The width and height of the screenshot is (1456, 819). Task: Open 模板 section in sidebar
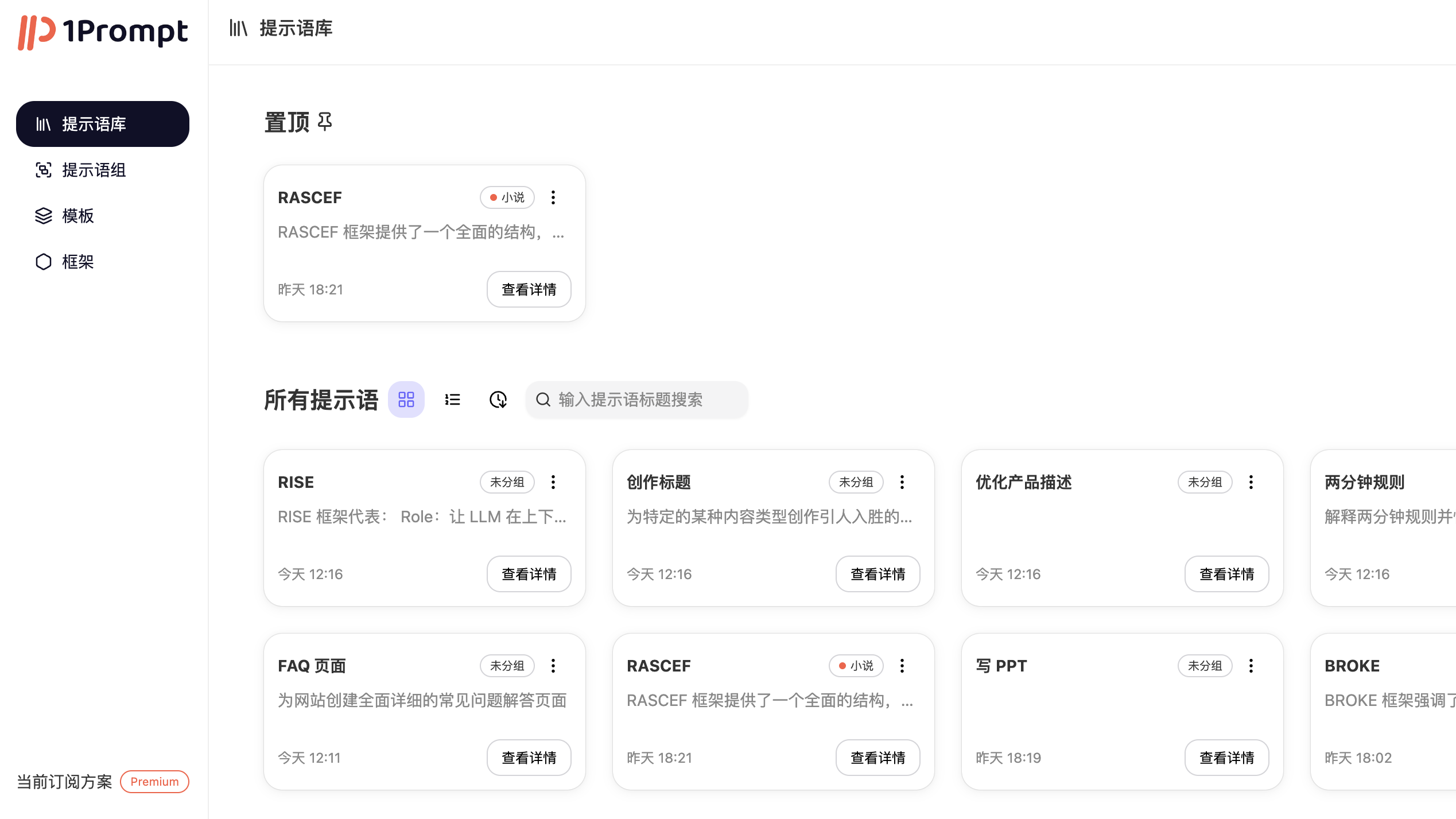point(77,216)
